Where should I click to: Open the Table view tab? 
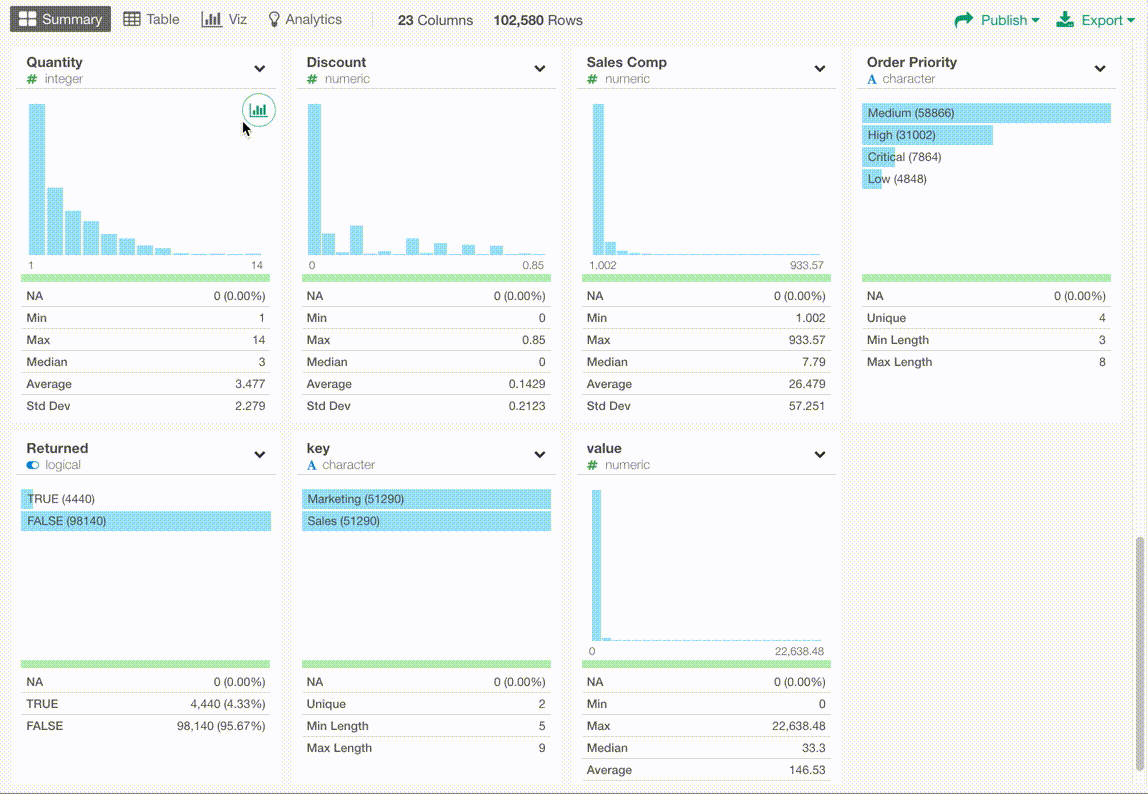coord(152,20)
